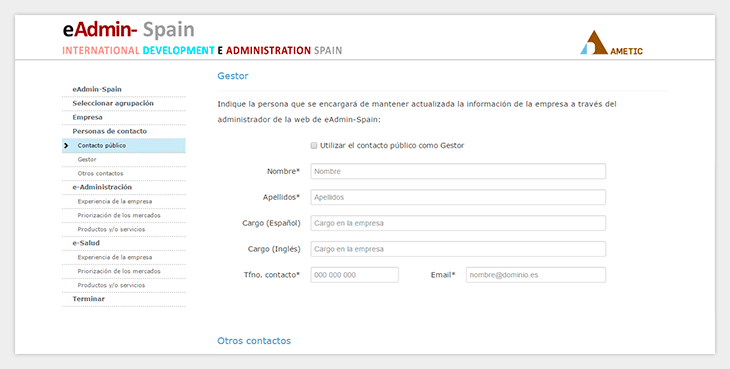Click the Gestor section heading
This screenshot has height=369, width=730.
coord(233,76)
